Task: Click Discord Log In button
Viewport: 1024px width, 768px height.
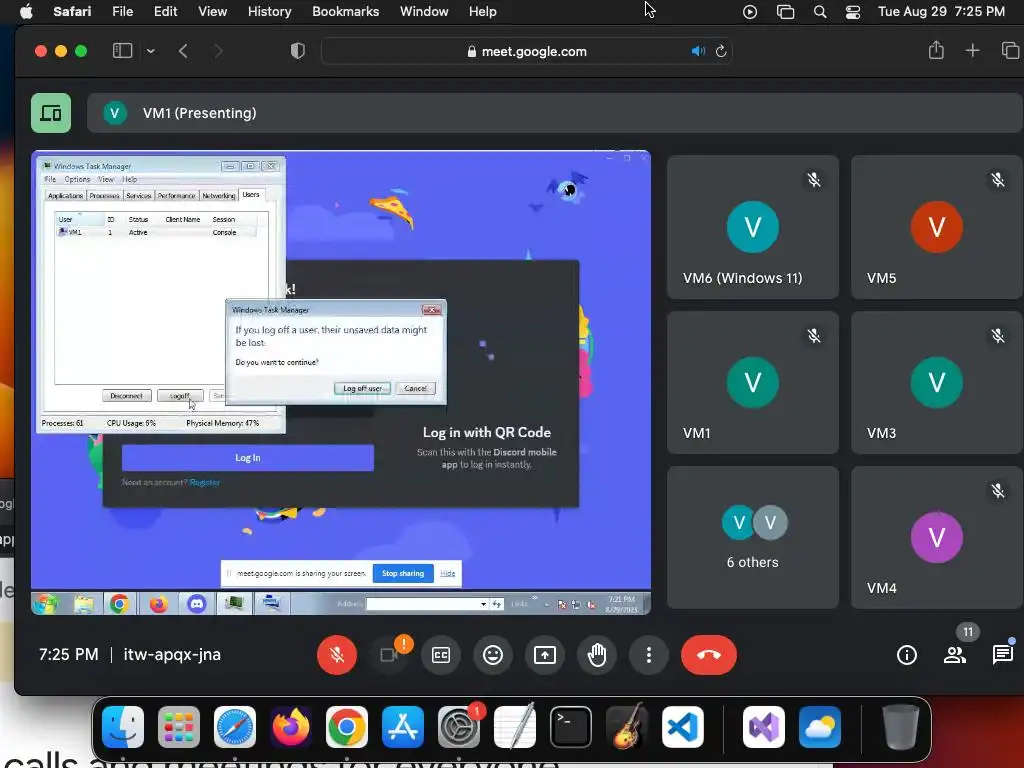Action: tap(248, 458)
